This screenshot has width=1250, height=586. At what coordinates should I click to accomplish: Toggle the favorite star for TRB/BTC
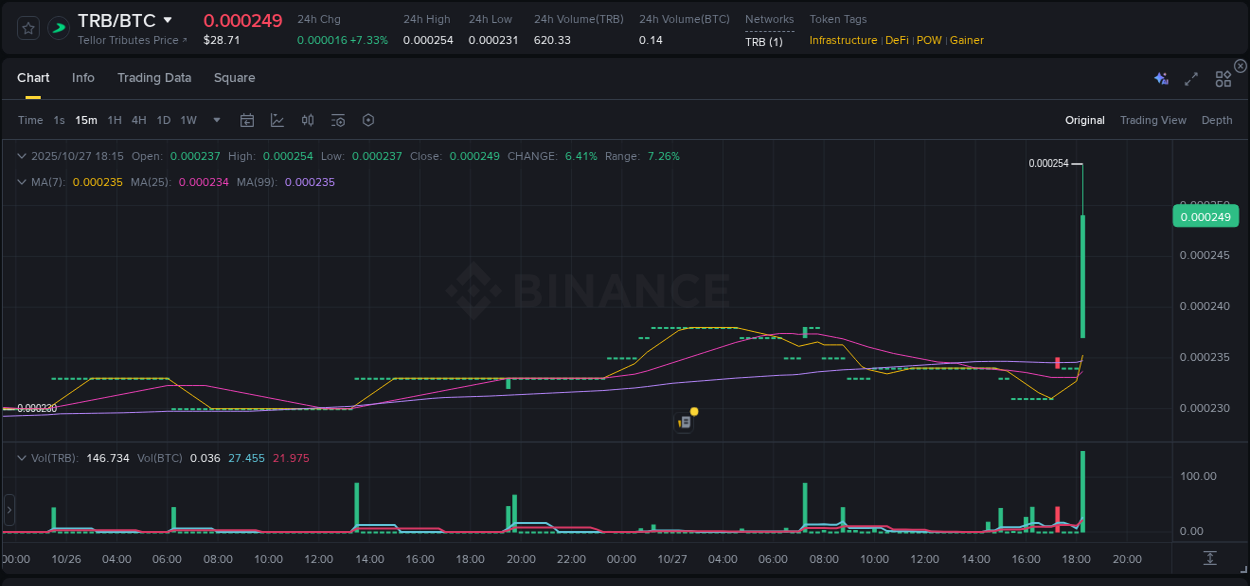[x=27, y=27]
